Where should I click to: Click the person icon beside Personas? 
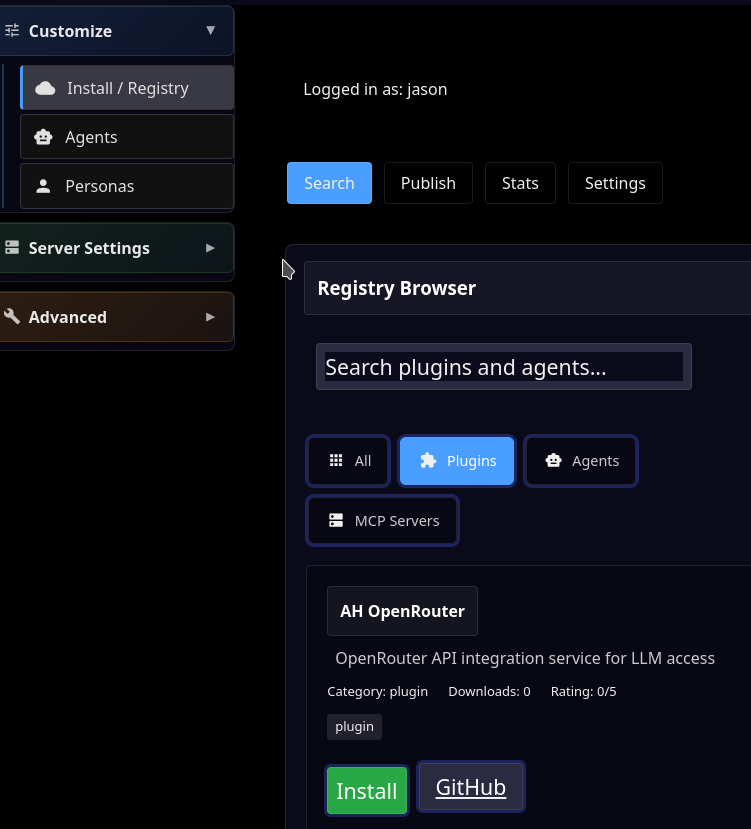43,186
